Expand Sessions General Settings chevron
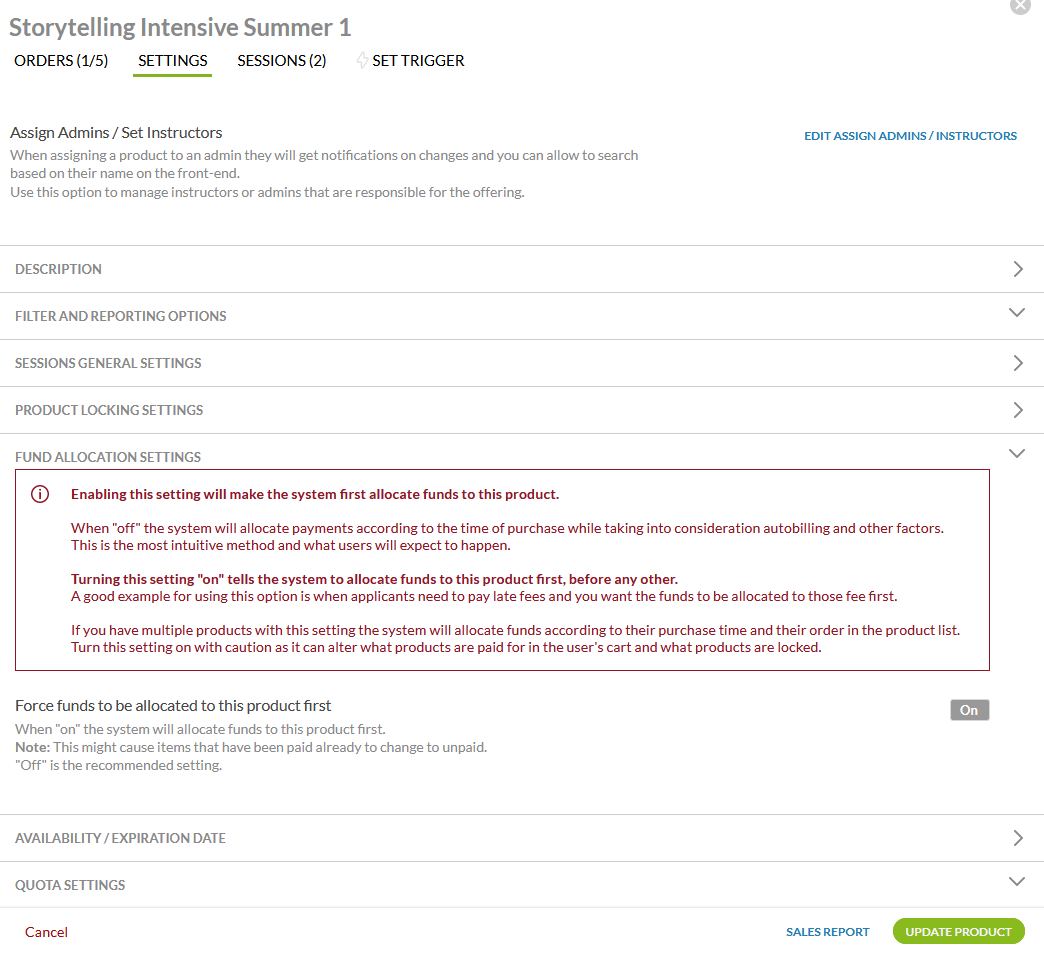The width and height of the screenshot is (1044, 953). (x=1018, y=363)
